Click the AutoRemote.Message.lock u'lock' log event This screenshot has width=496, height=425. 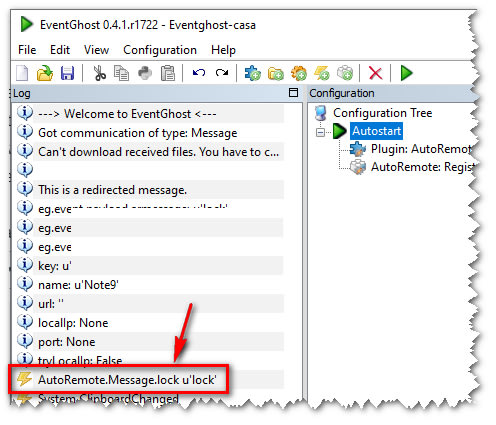pos(127,380)
